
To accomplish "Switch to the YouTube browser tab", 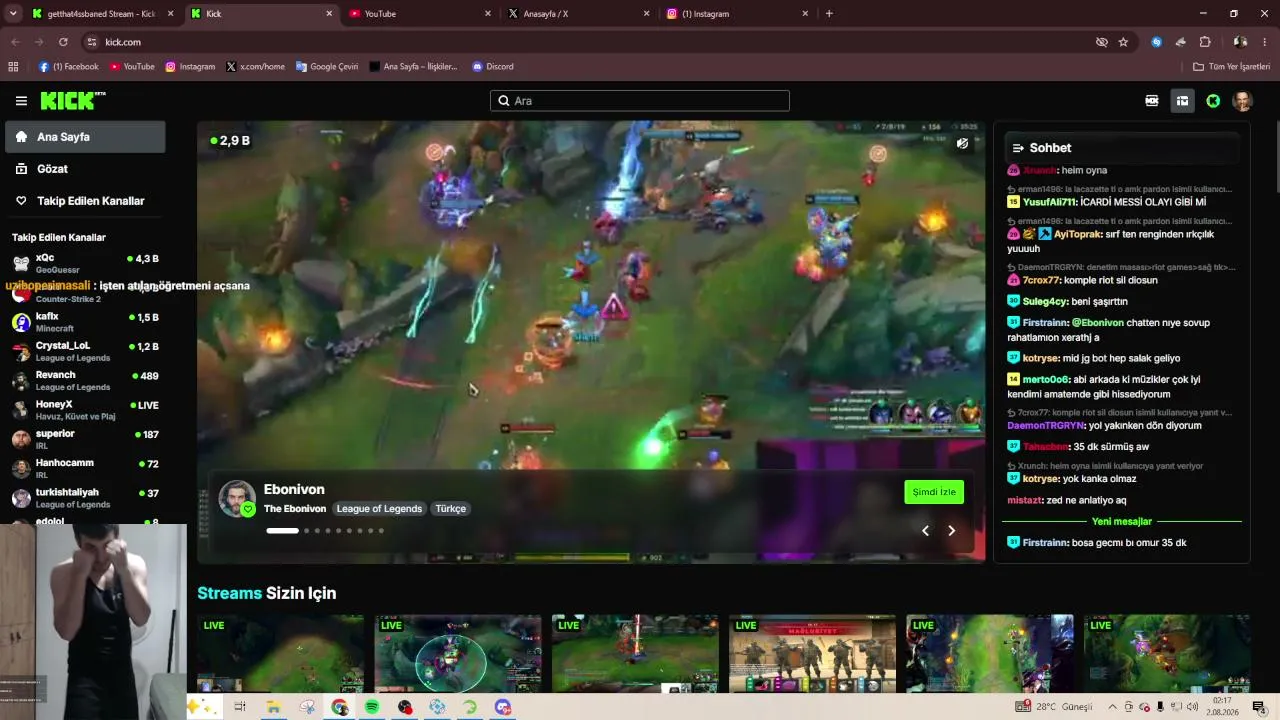I will pyautogui.click(x=420, y=14).
